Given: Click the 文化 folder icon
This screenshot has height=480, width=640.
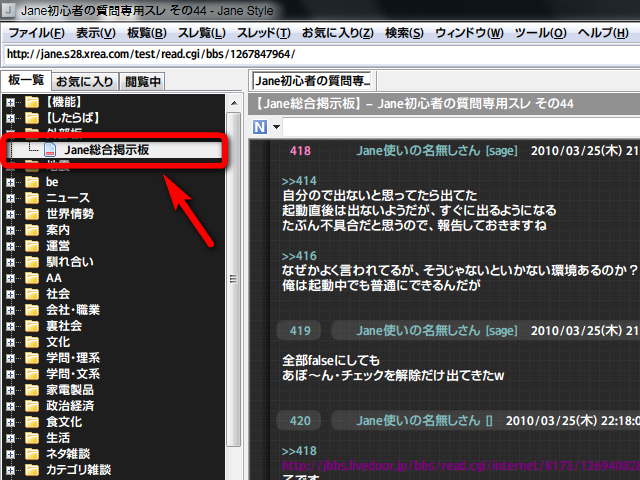Looking at the screenshot, I should [x=32, y=342].
